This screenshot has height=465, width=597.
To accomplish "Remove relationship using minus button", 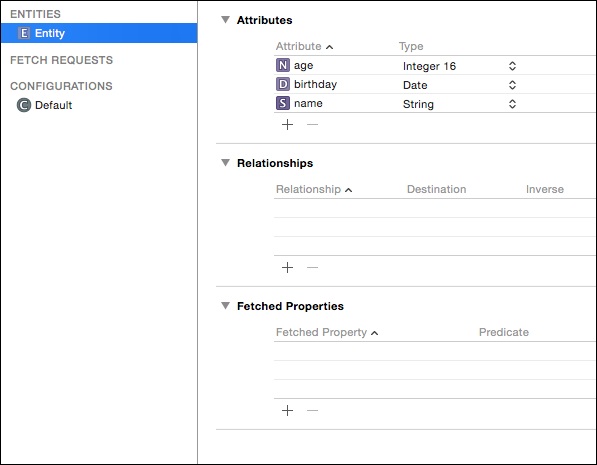I will coord(312,267).
